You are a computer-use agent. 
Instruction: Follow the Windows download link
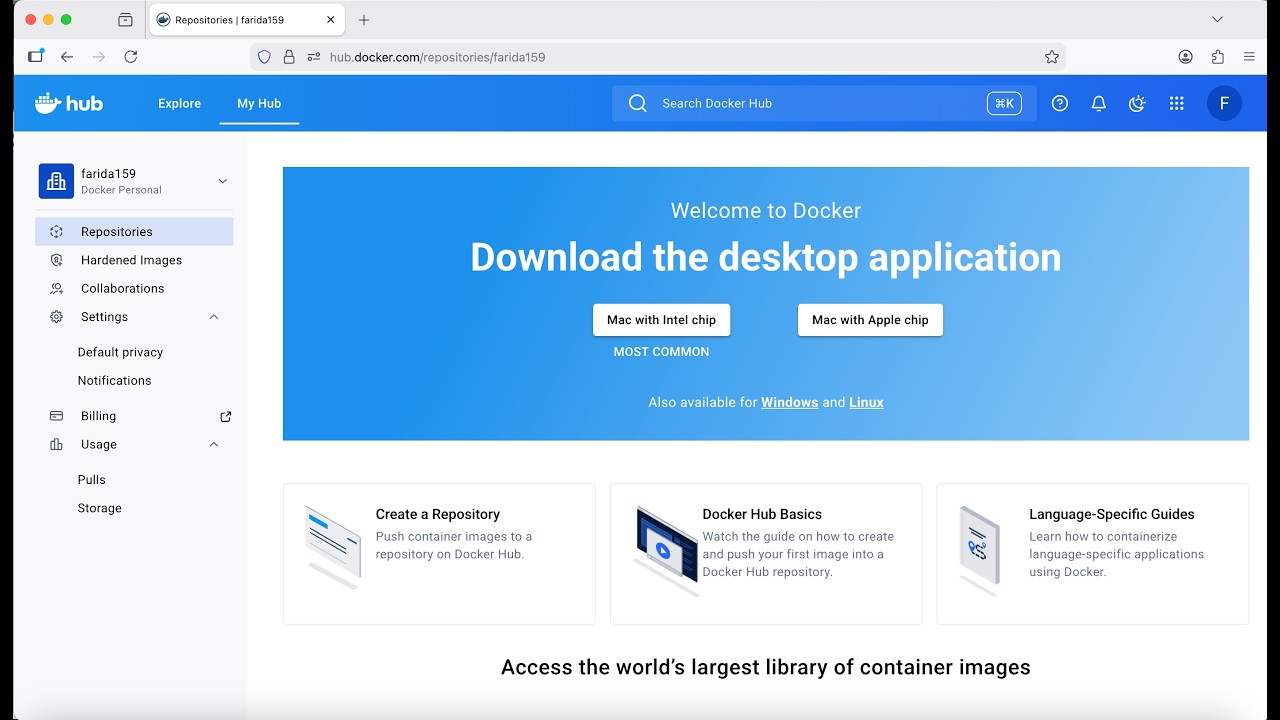pos(790,402)
